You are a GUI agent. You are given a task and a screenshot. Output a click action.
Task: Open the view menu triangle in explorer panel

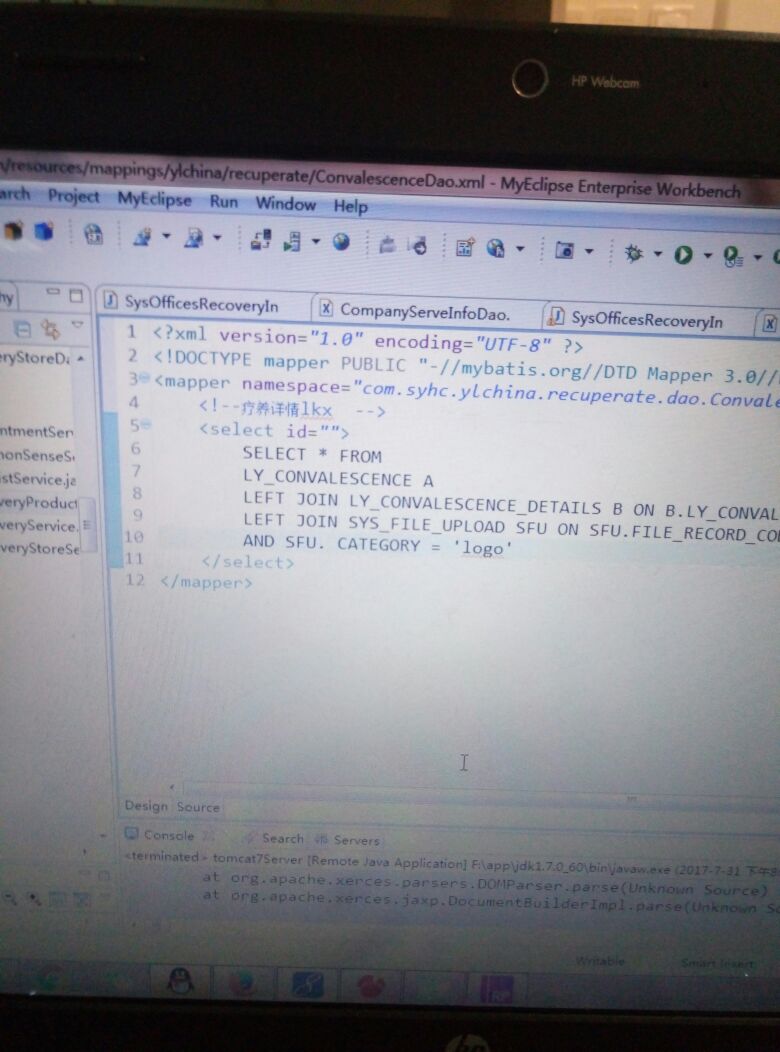(78, 326)
